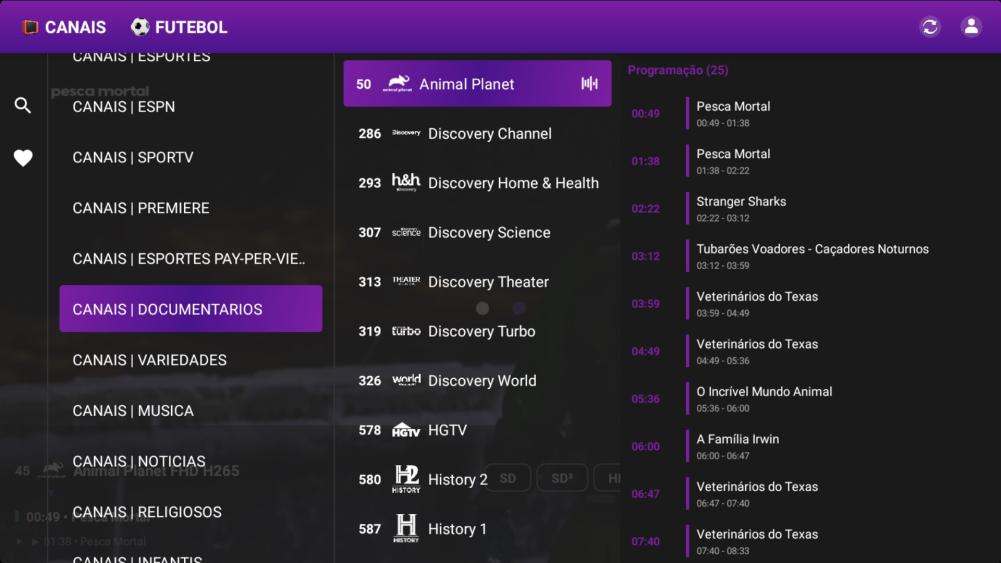Select CANAIS | MUSICA category

pyautogui.click(x=191, y=410)
